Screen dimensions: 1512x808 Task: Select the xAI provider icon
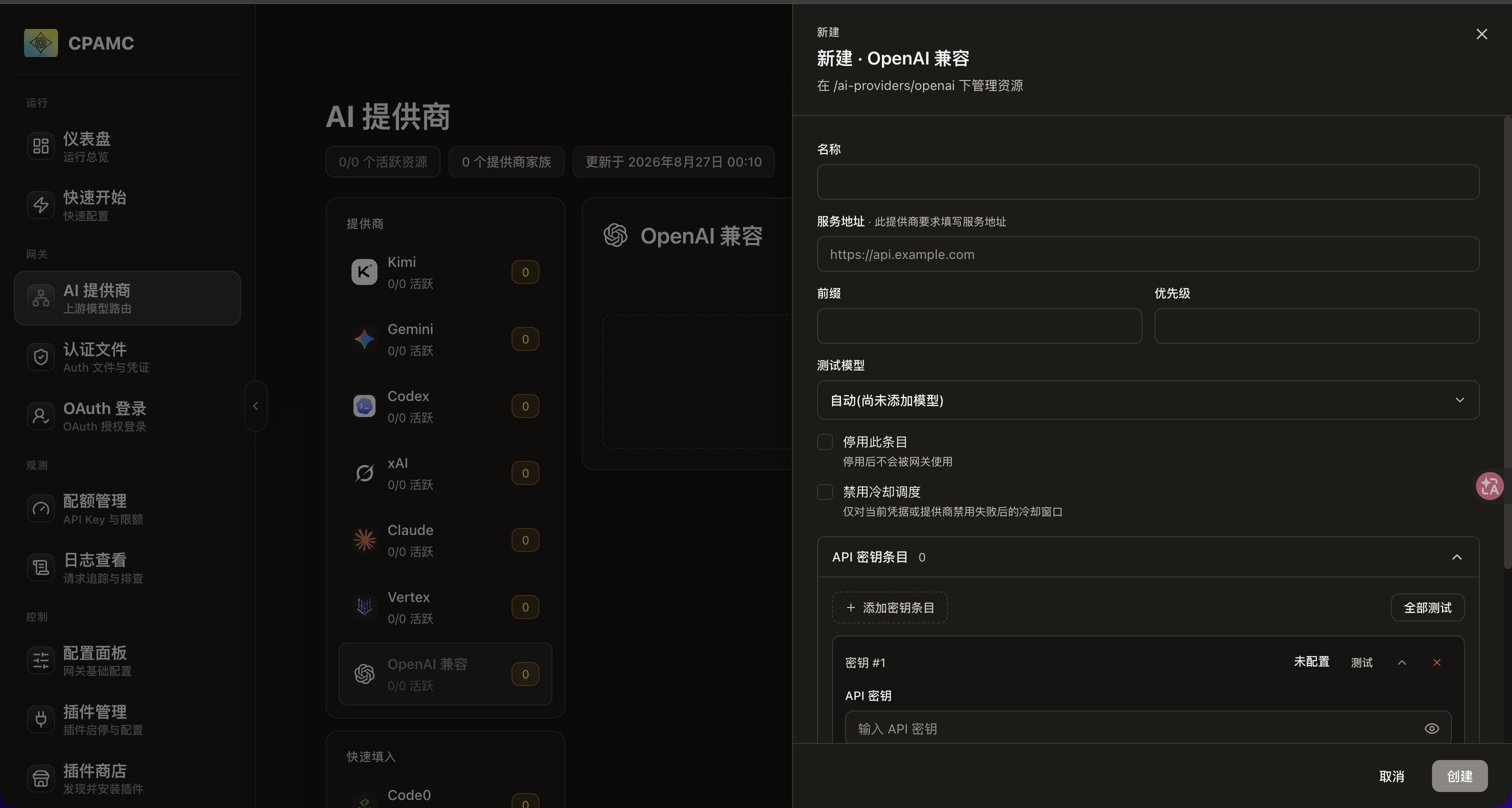tap(364, 472)
